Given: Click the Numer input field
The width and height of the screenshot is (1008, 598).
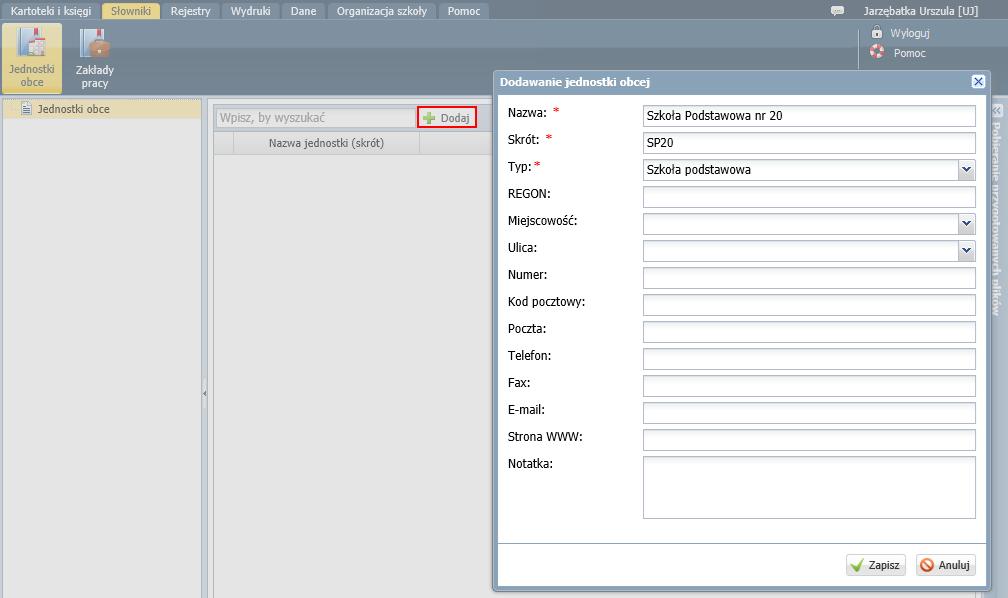Looking at the screenshot, I should point(809,278).
